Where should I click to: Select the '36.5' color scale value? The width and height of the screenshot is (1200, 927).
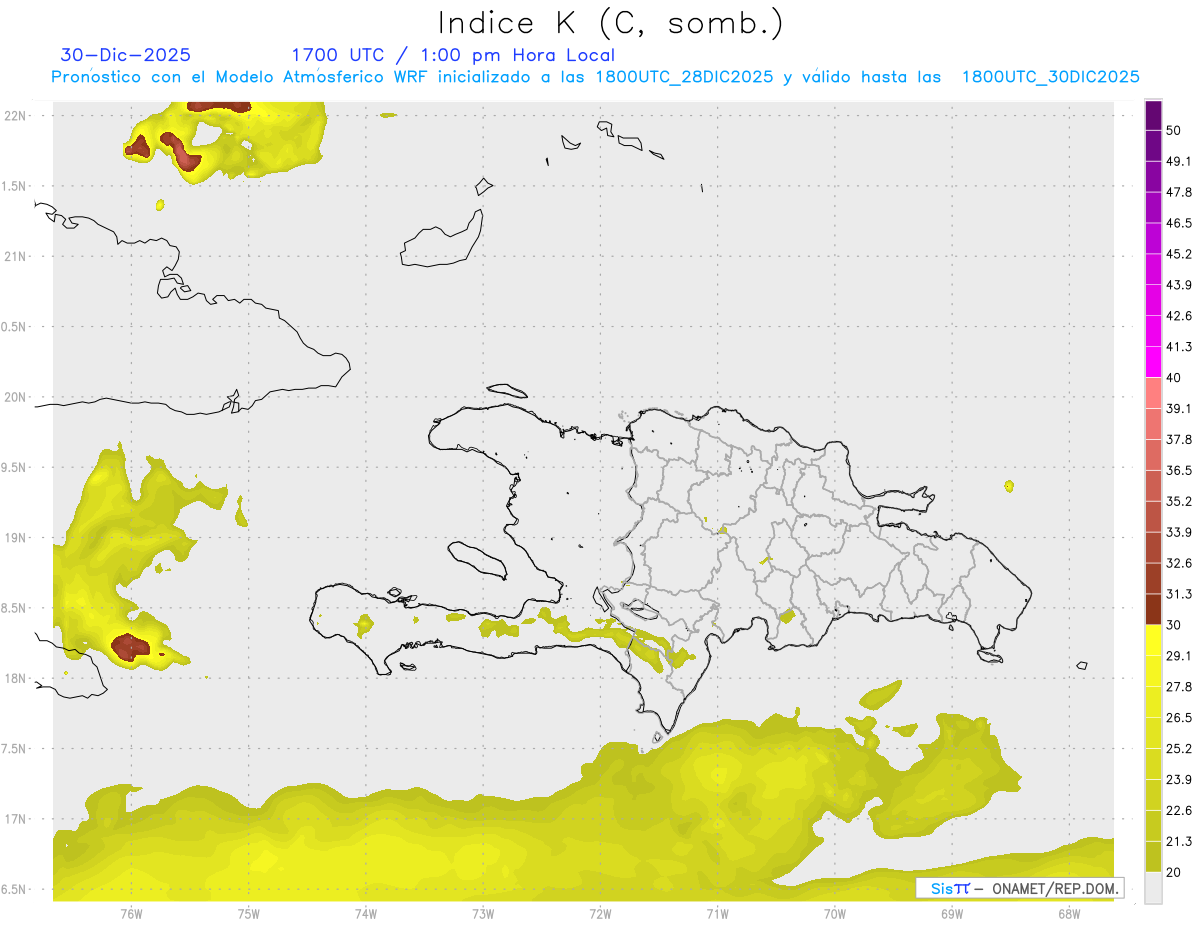1179,470
